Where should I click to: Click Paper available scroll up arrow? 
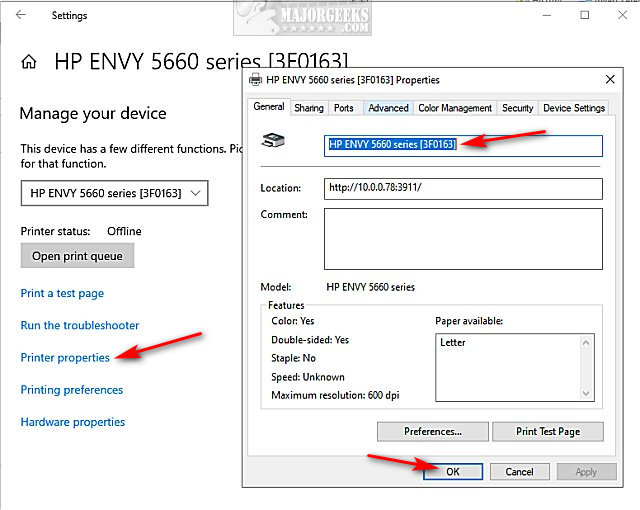click(x=586, y=343)
